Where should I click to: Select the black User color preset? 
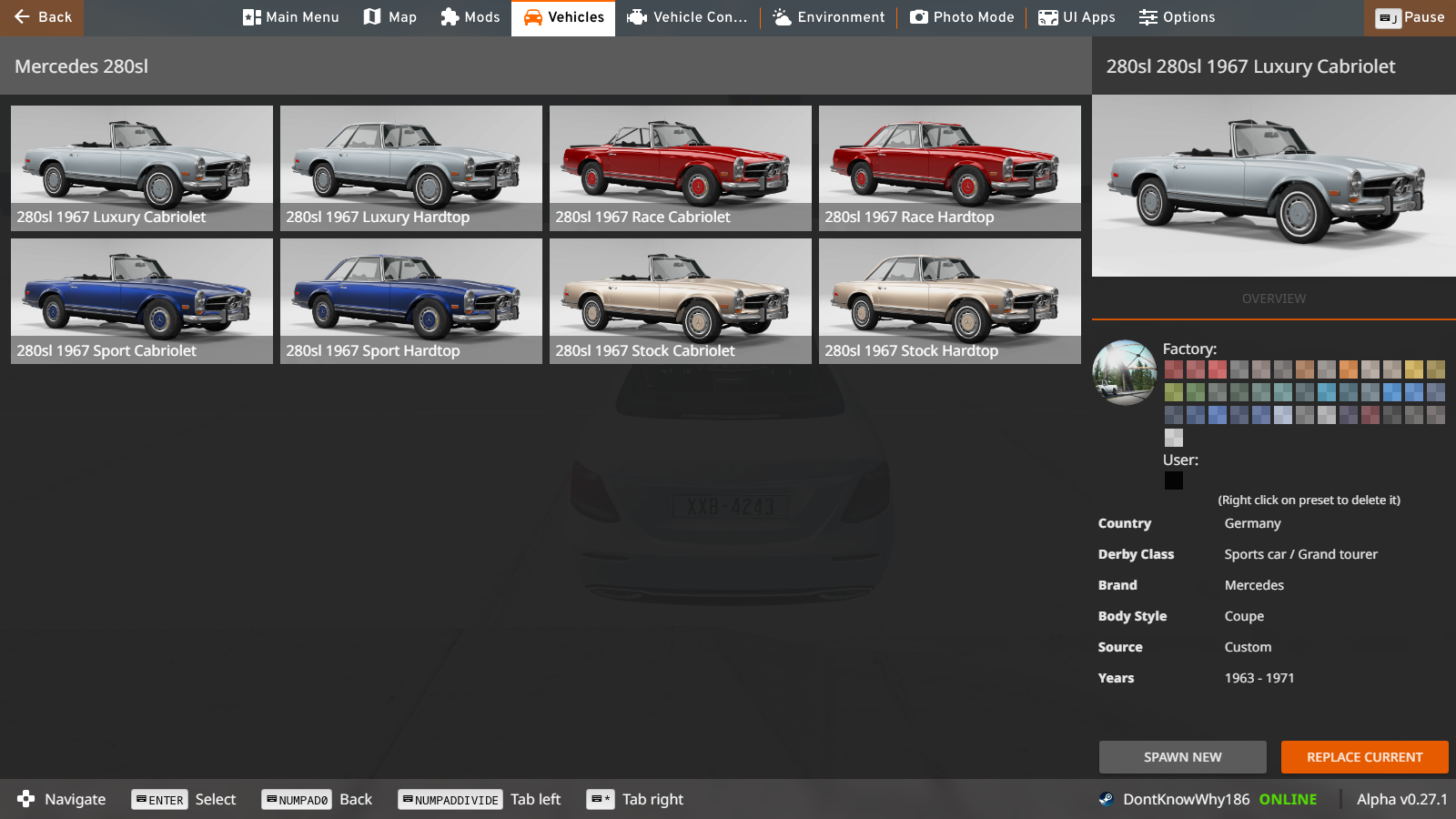[1174, 480]
